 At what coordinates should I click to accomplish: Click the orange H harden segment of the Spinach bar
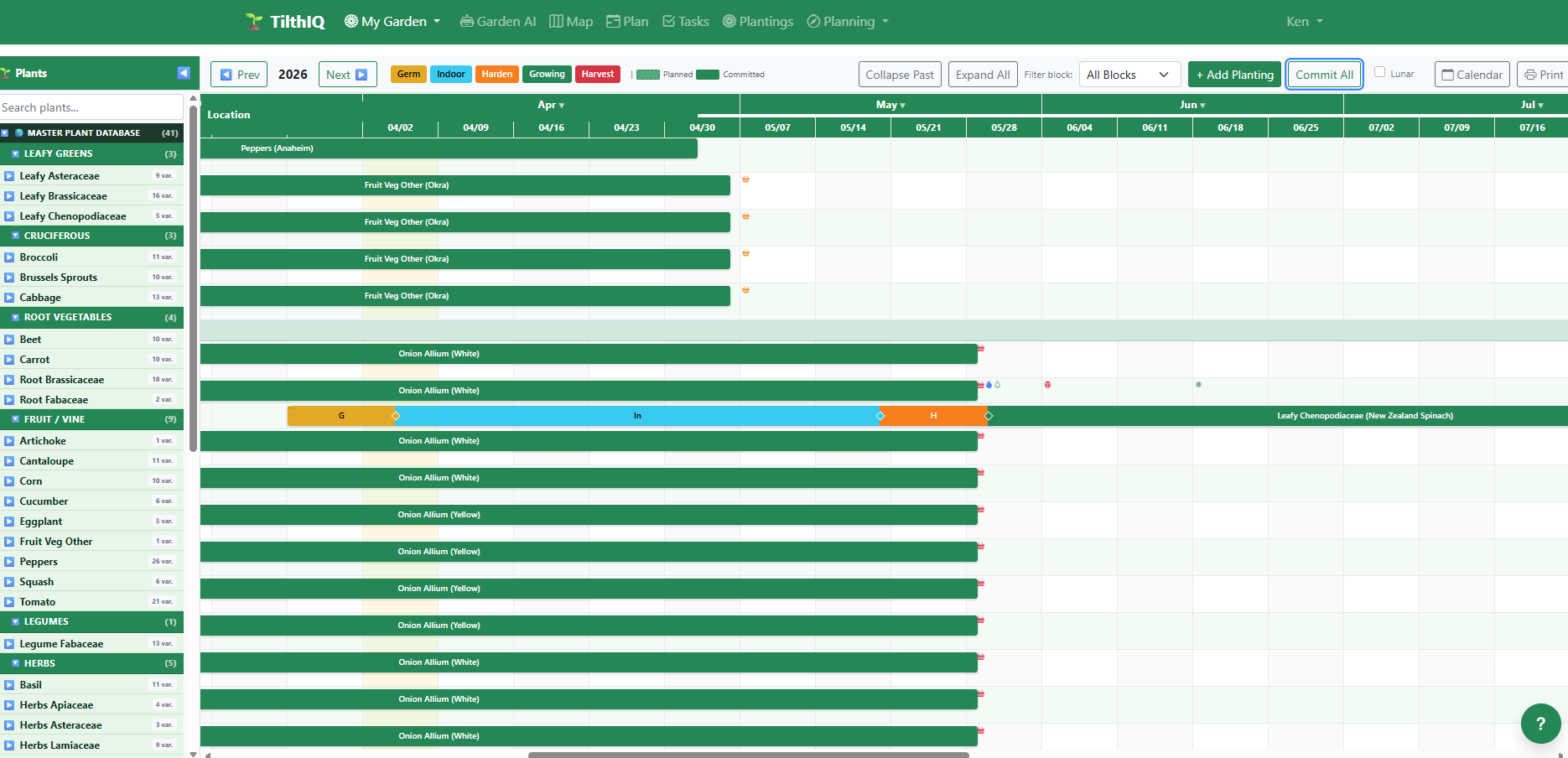[x=933, y=416]
